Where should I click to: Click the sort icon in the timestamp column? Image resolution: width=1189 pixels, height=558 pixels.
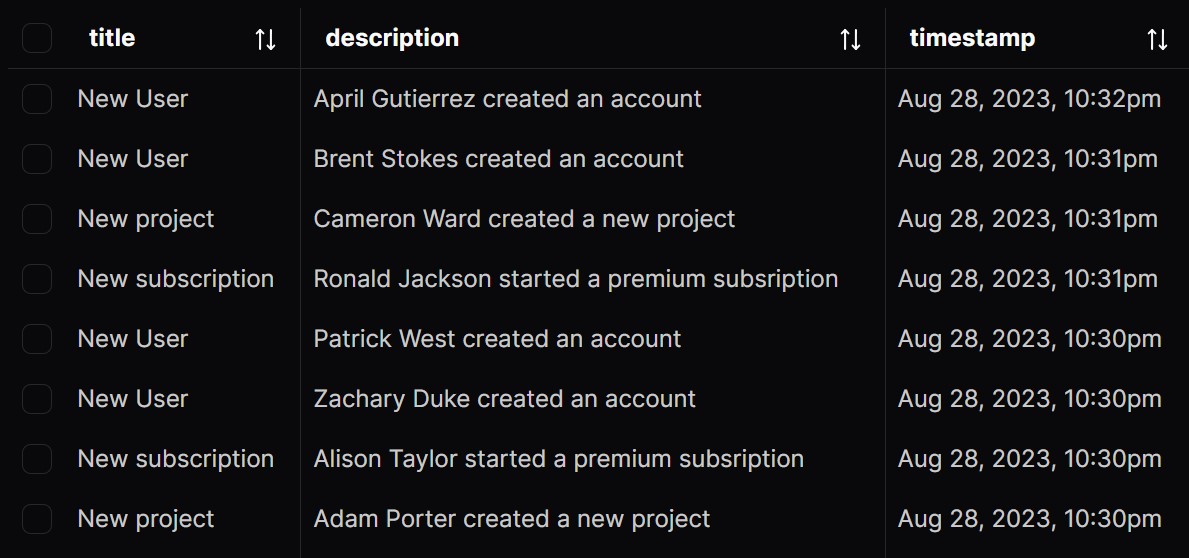(1157, 39)
